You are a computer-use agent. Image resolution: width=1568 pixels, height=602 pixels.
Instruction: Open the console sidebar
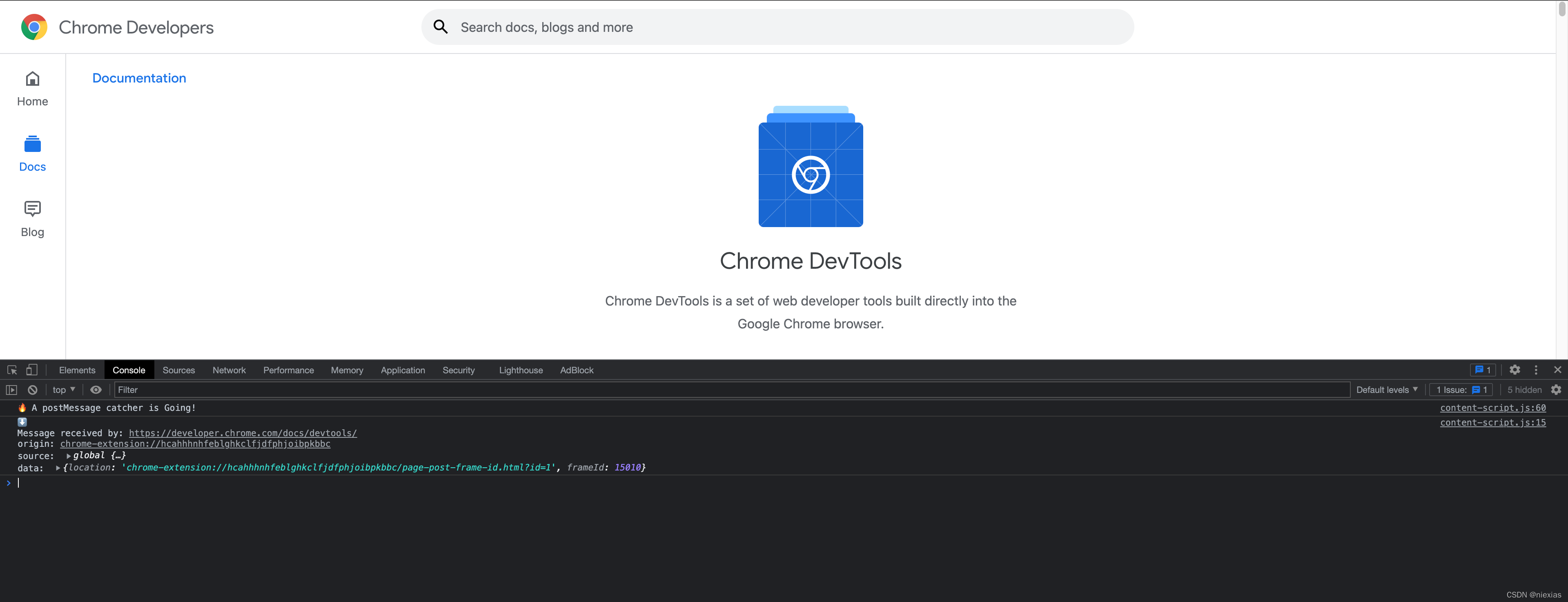coord(11,390)
